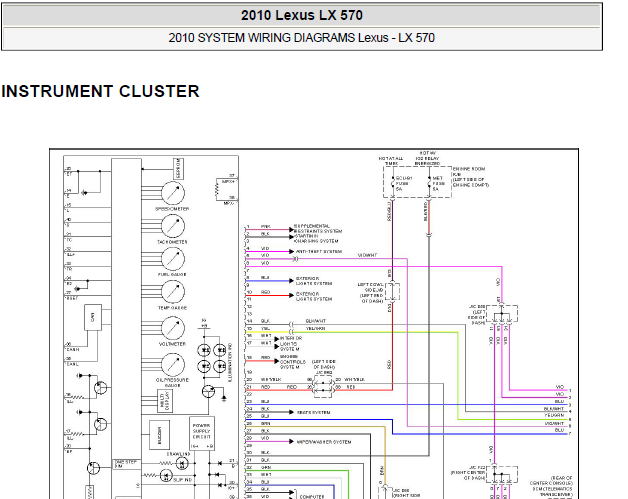Click the "2010 SYSTEM WIRING DIAGRAMS Lexus - LX 570" subtitle
Viewport: 628px width, 499px height.
coord(301,38)
